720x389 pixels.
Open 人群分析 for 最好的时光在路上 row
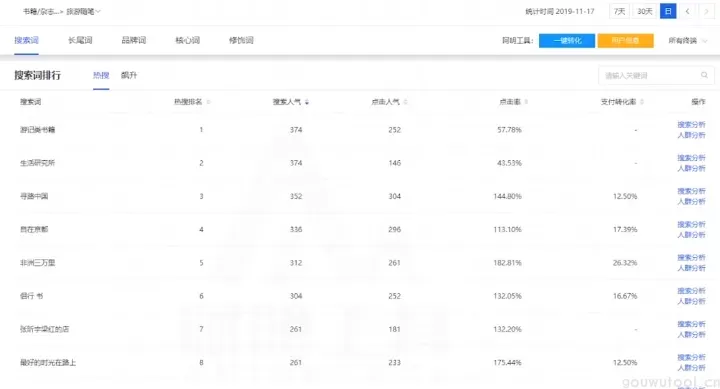click(x=691, y=367)
